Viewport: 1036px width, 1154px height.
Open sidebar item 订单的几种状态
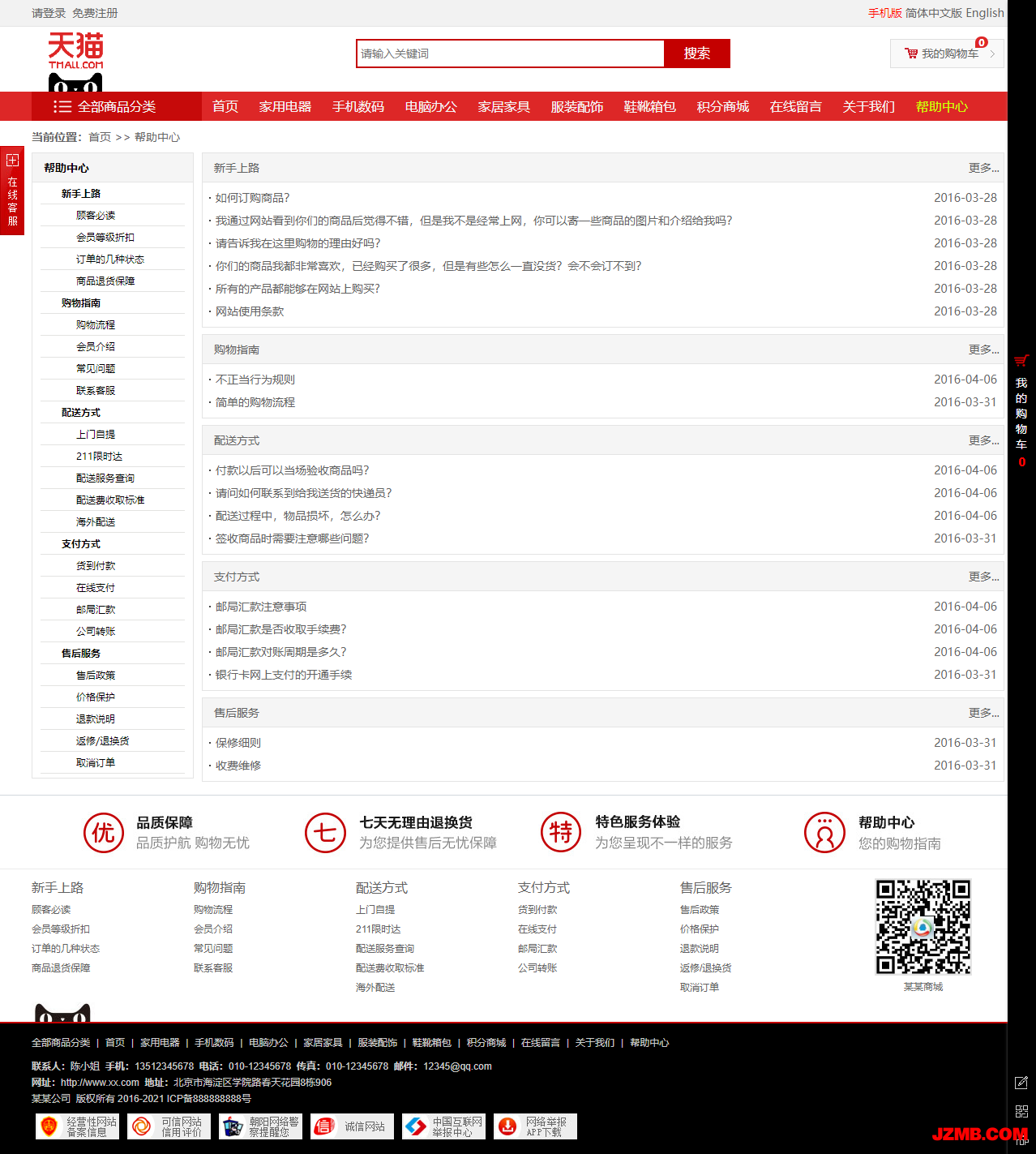(110, 260)
